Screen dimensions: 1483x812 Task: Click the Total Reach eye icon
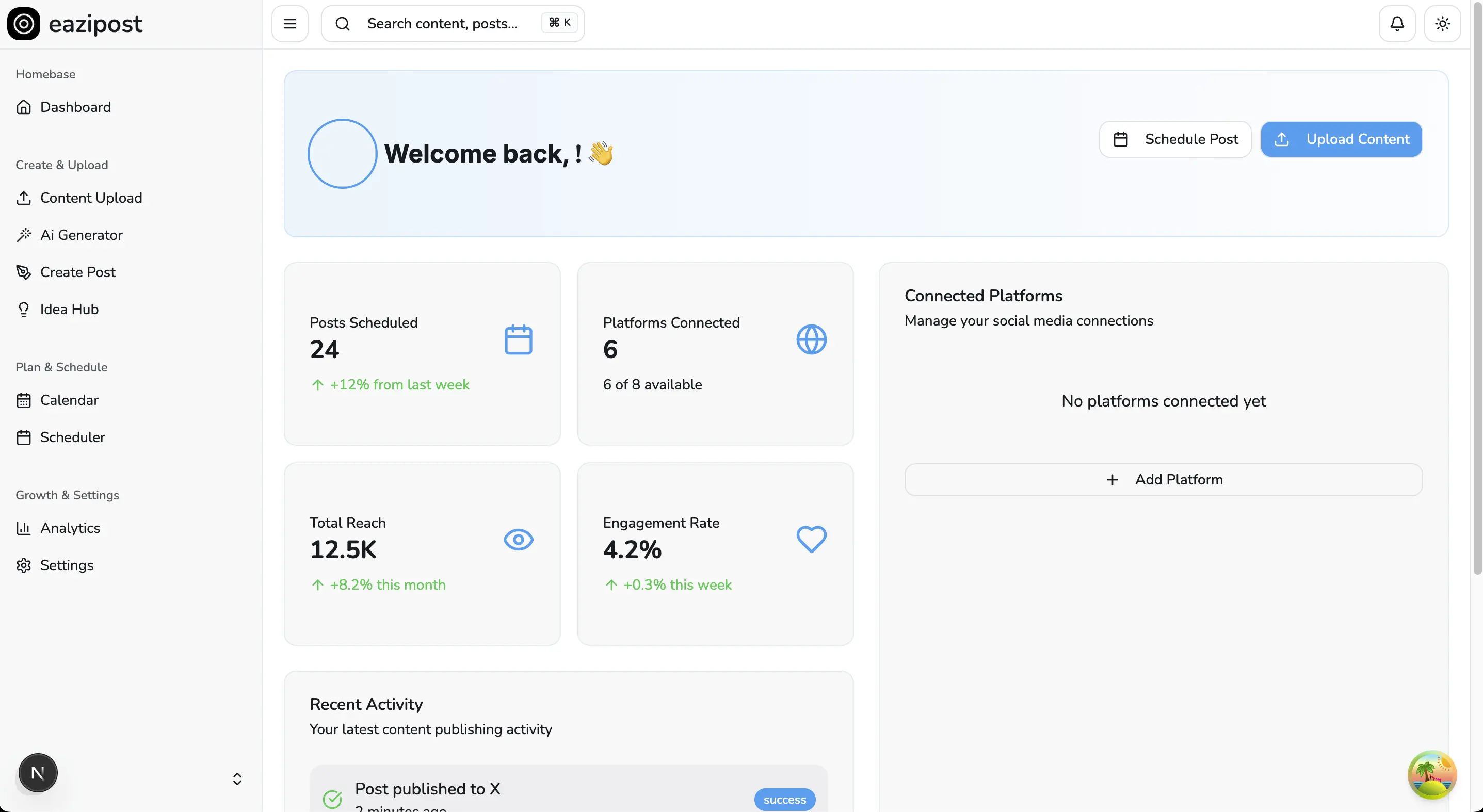coord(518,539)
